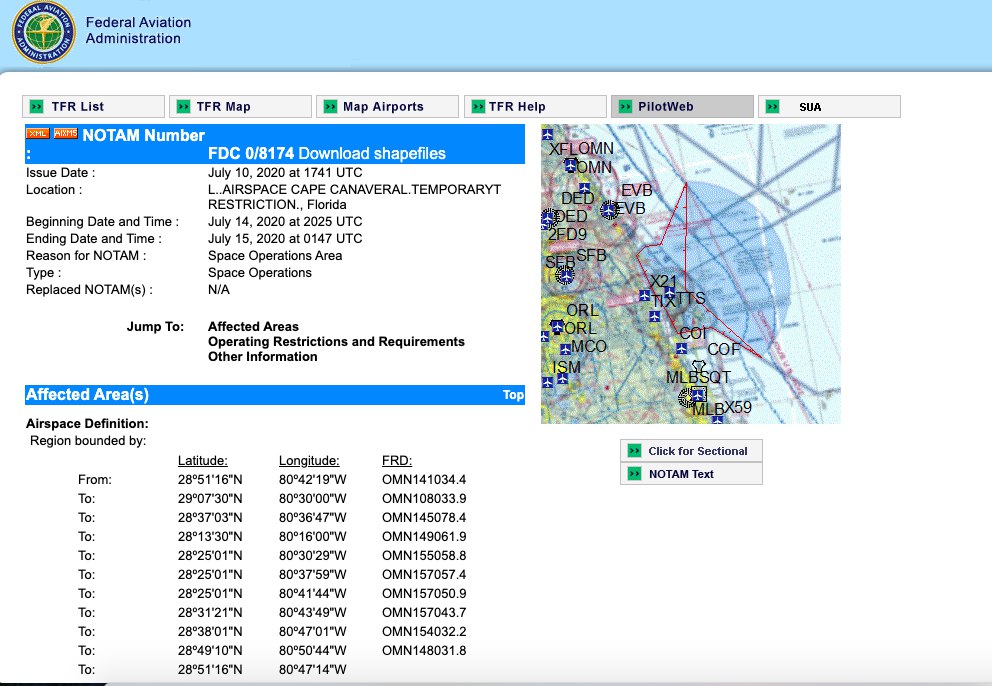Click Federal Aviation Administration title text
The image size is (992, 686).
(139, 30)
